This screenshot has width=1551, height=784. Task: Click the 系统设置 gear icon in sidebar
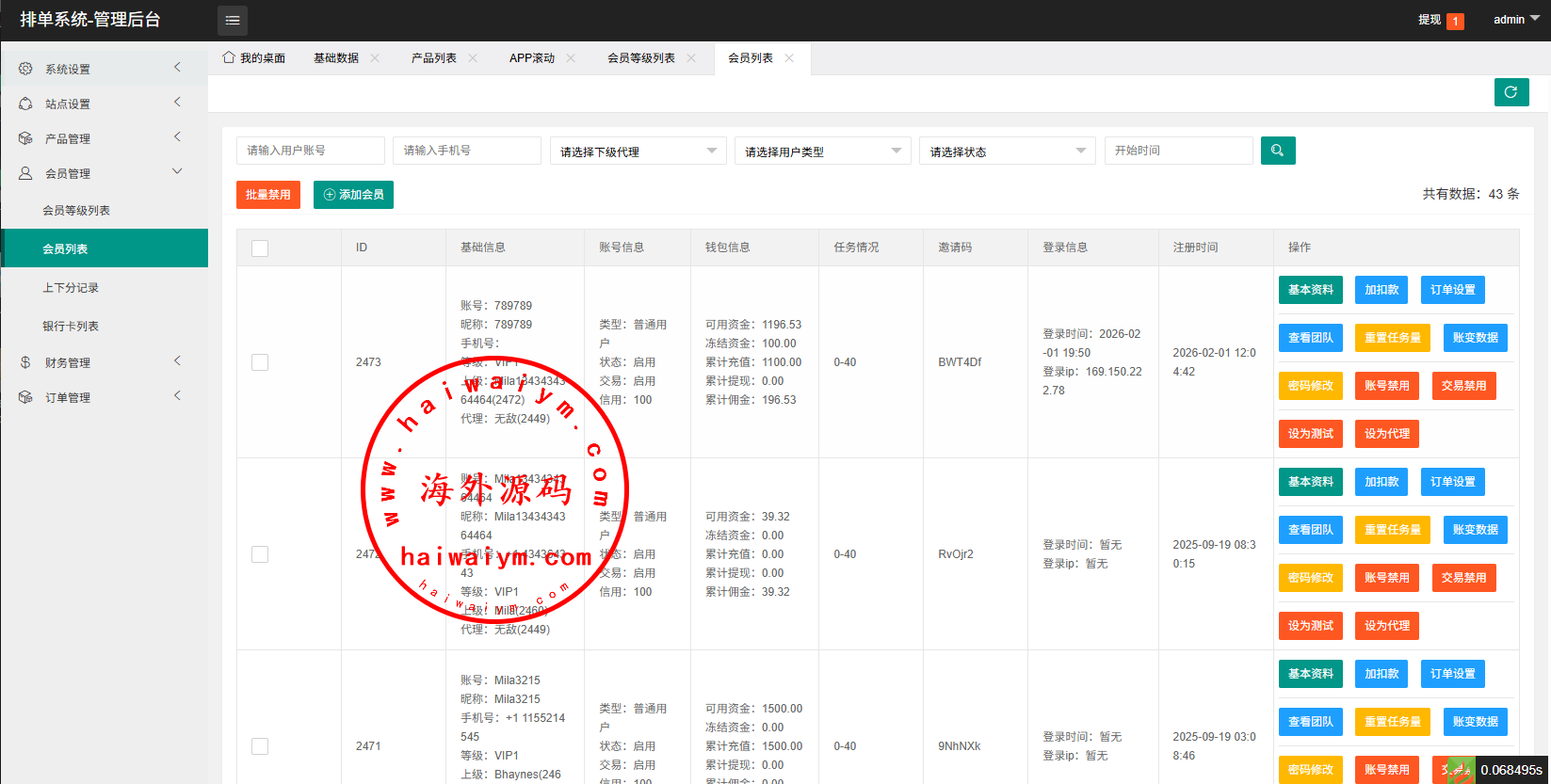(25, 69)
